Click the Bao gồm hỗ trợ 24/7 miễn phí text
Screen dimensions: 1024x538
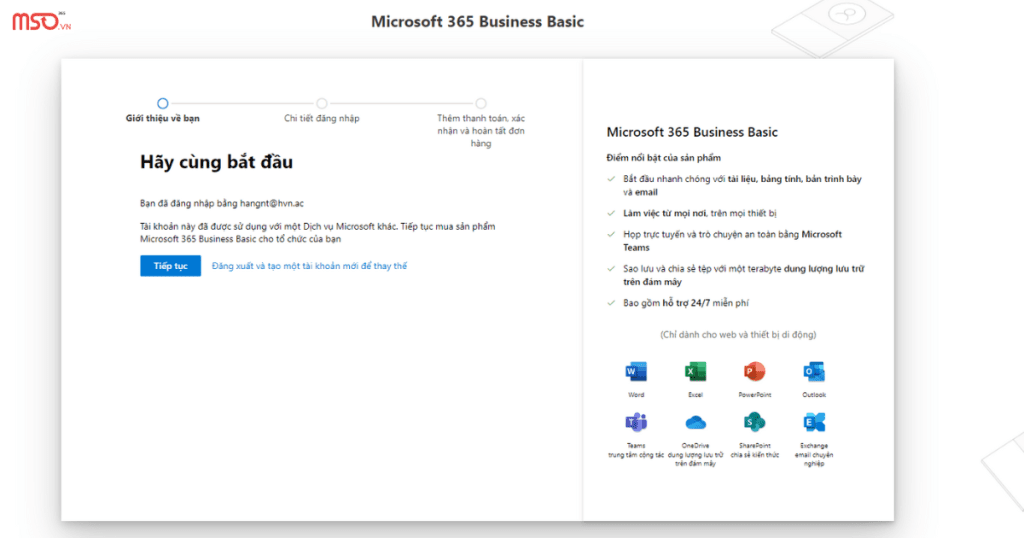click(x=686, y=303)
